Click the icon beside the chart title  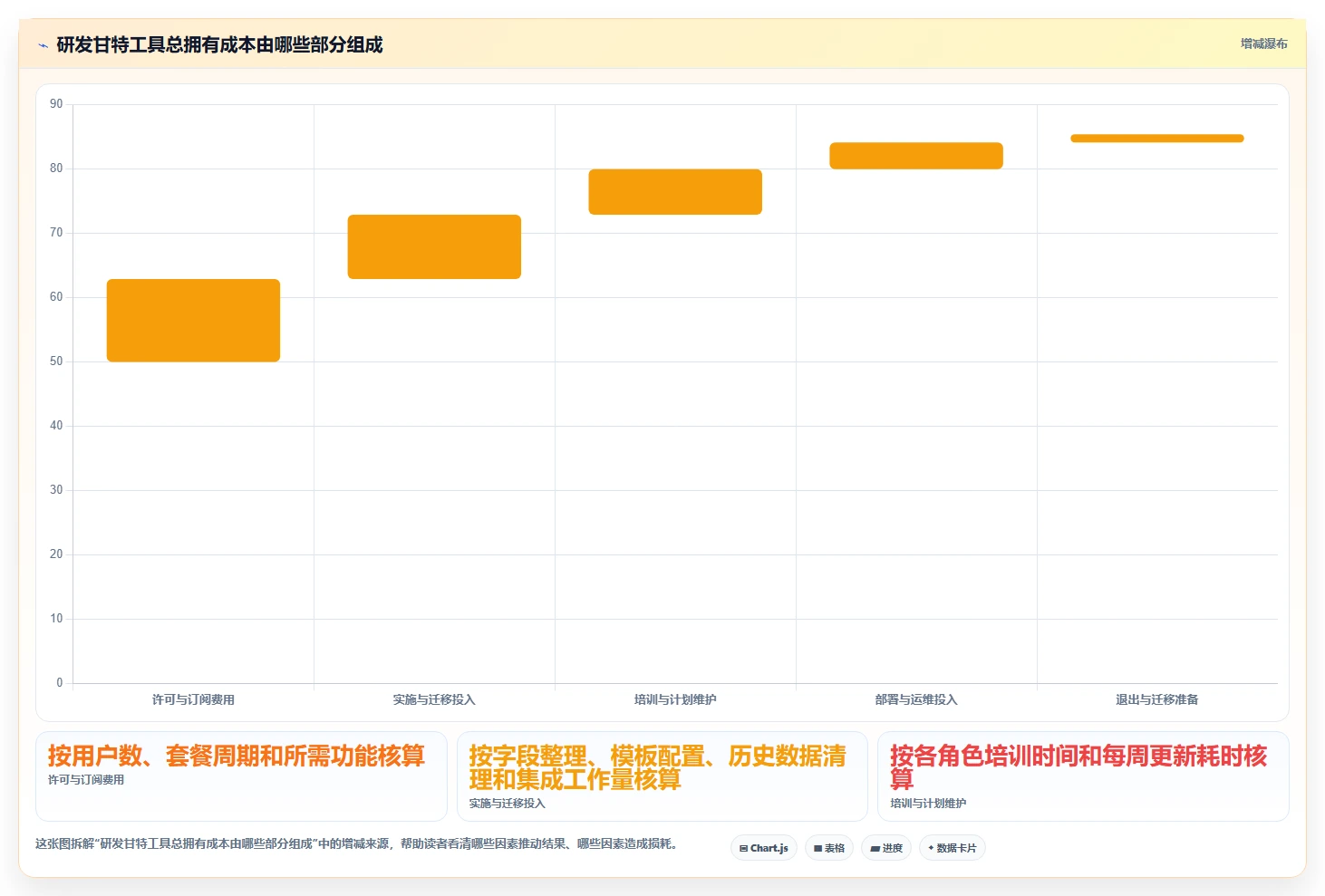[43, 45]
